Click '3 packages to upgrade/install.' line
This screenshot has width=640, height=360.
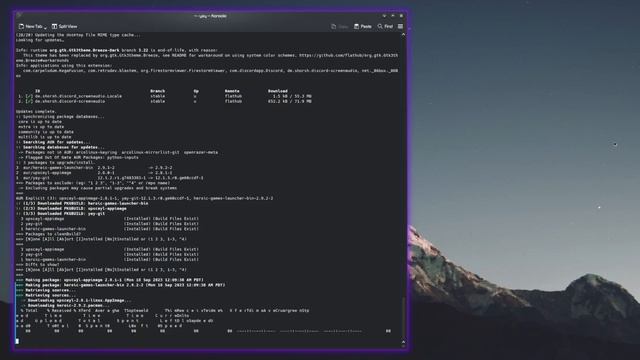coord(55,162)
